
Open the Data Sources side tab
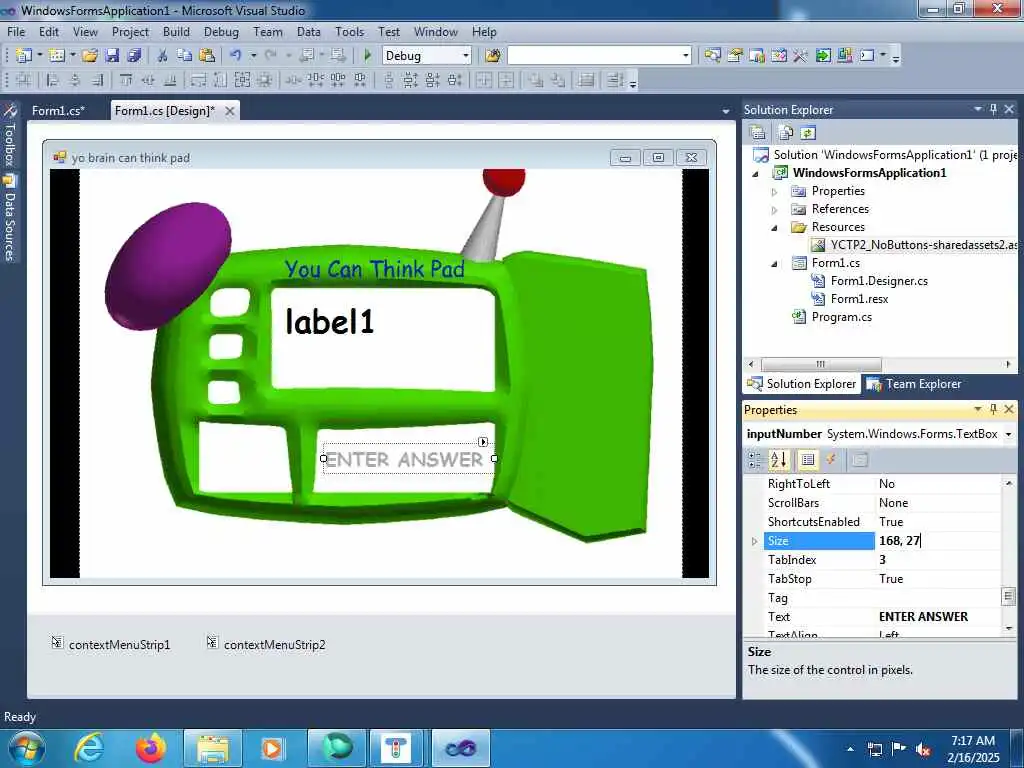click(10, 218)
